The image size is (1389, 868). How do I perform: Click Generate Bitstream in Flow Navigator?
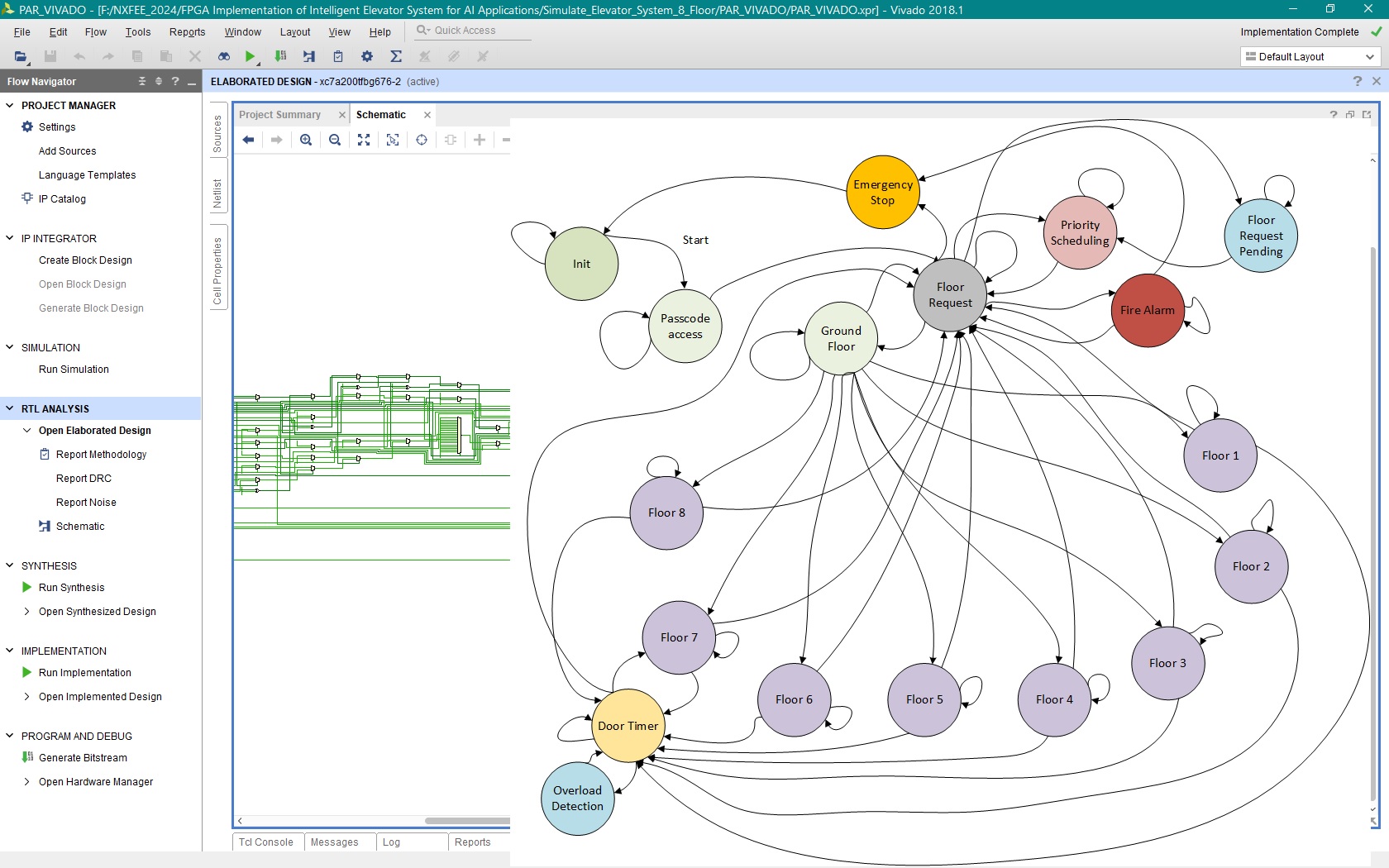click(x=83, y=758)
